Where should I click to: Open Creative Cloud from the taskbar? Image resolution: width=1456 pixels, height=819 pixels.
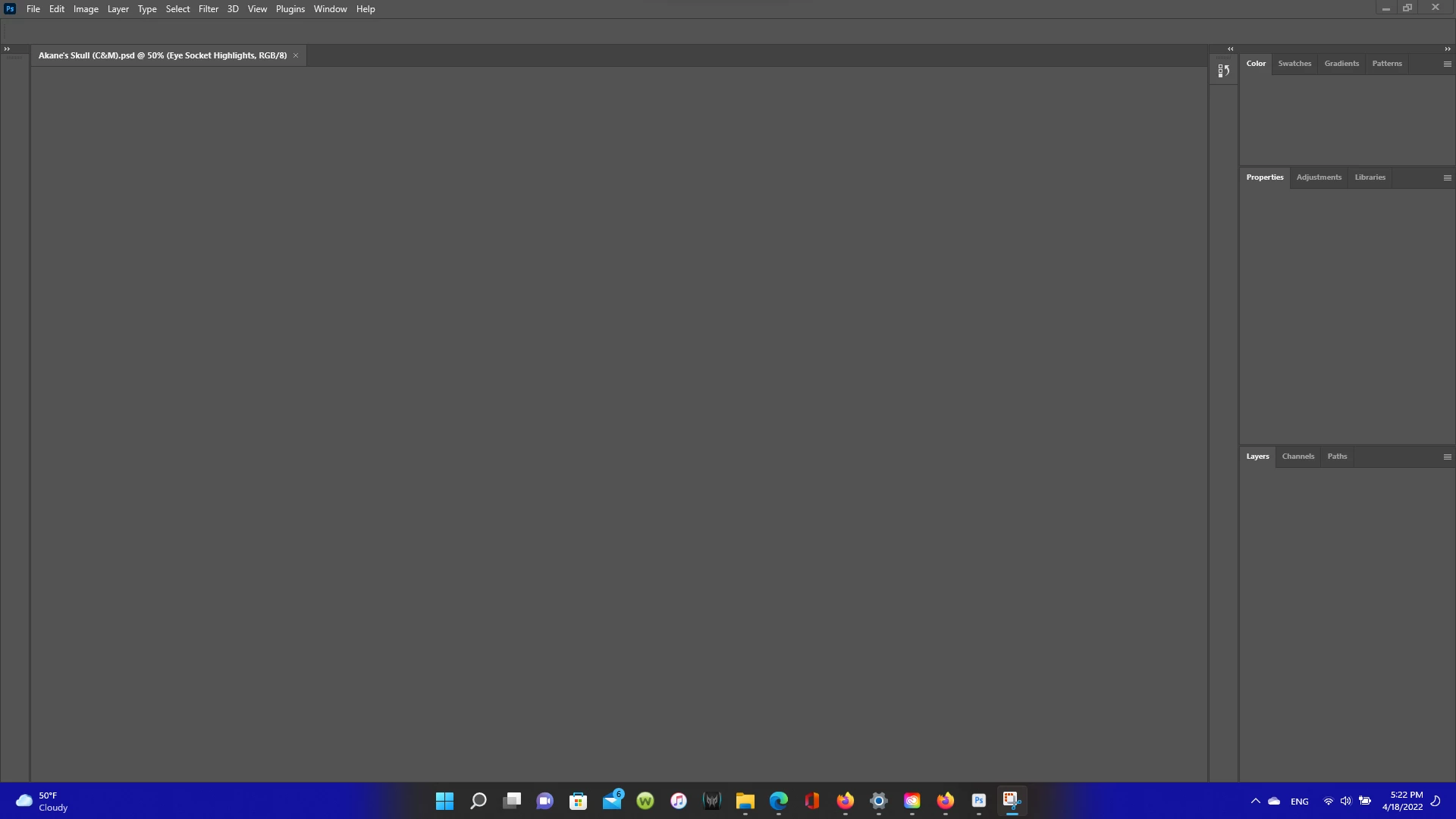pyautogui.click(x=912, y=801)
